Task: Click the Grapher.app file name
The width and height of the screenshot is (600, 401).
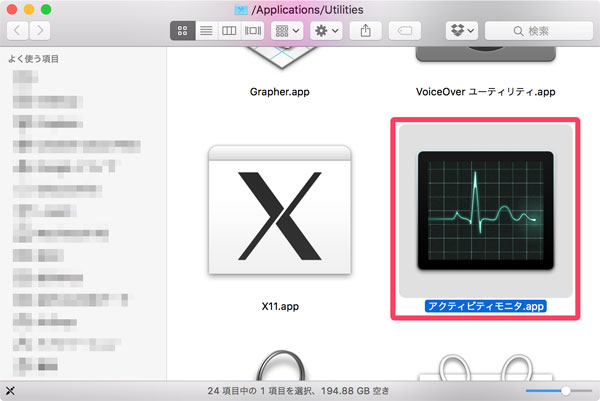Action: 280,92
